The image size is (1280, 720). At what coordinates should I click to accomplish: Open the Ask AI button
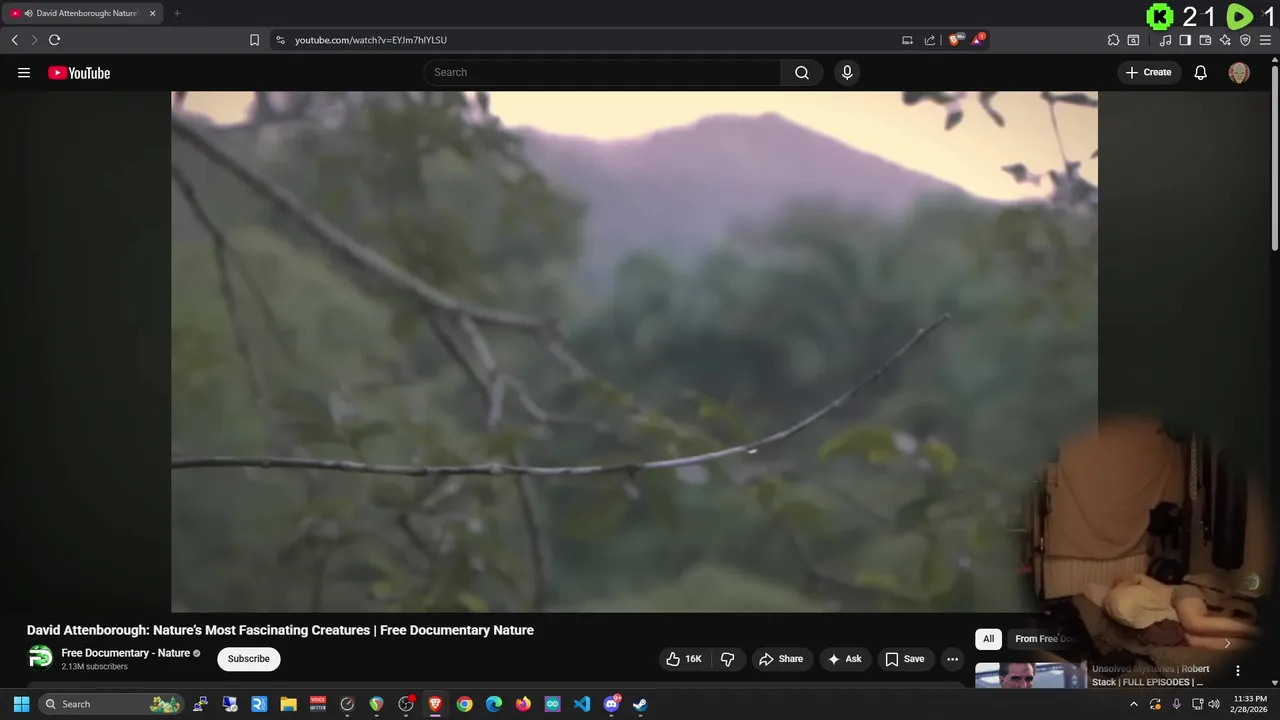coord(845,659)
